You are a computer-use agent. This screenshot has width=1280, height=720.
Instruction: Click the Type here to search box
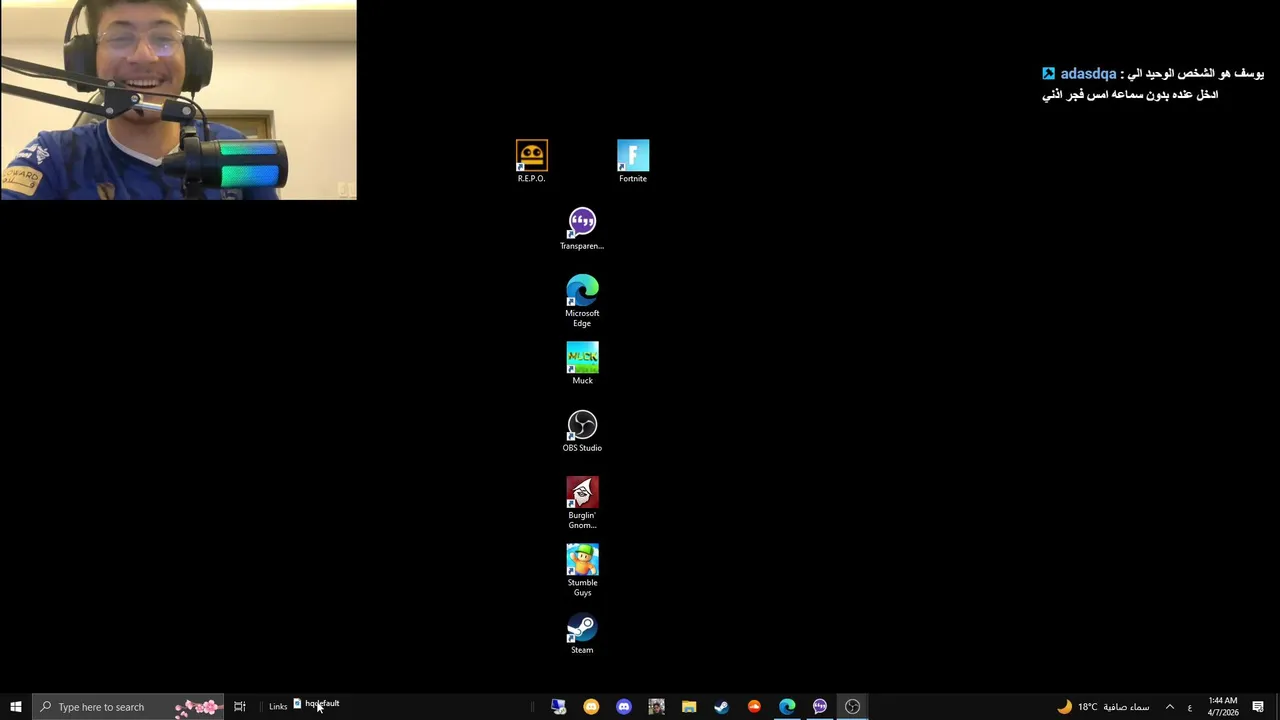click(x=128, y=707)
